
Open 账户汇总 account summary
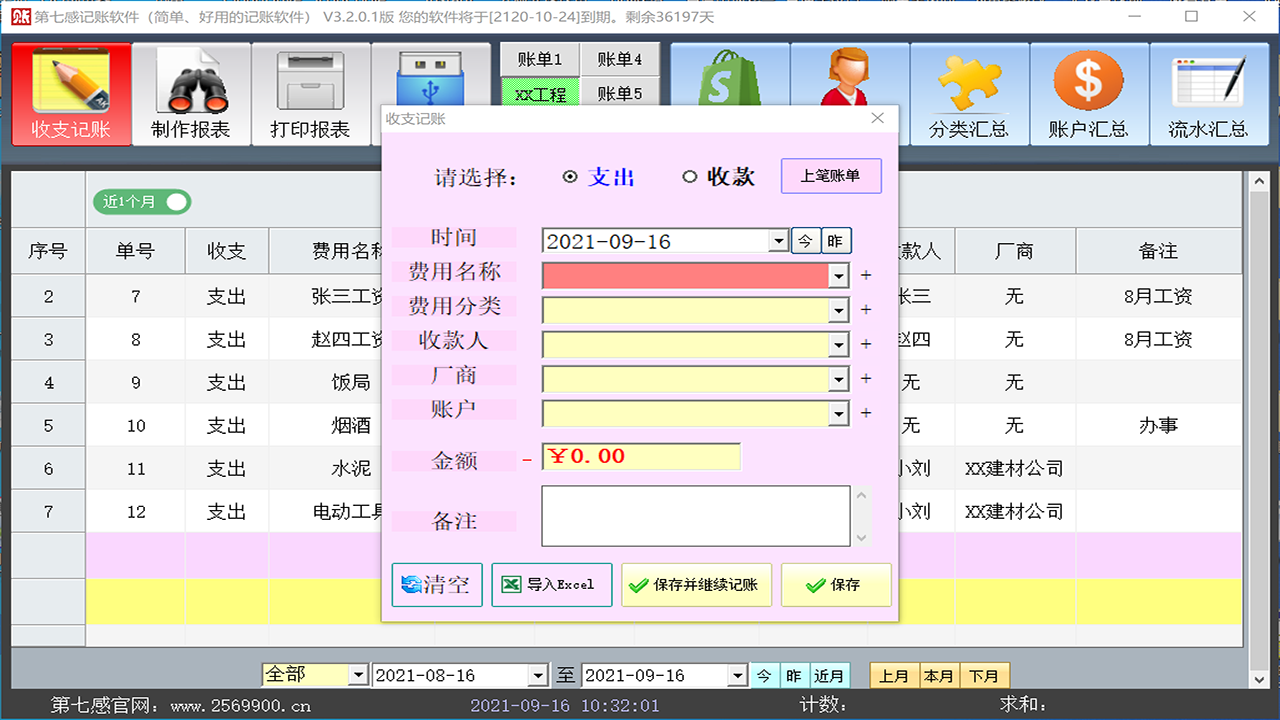click(1089, 93)
